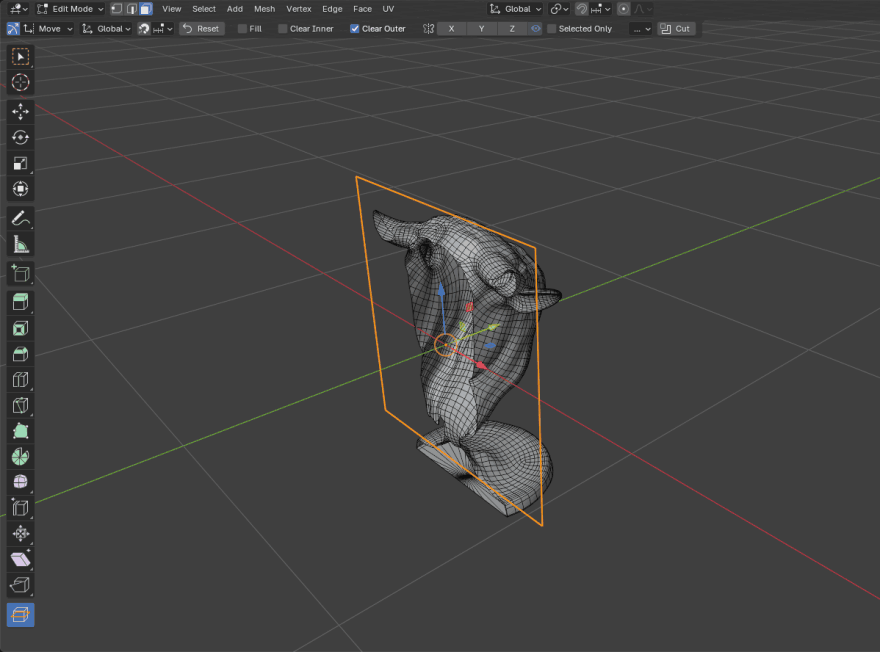Viewport: 880px width, 652px height.
Task: Open the View menu
Action: click(172, 9)
